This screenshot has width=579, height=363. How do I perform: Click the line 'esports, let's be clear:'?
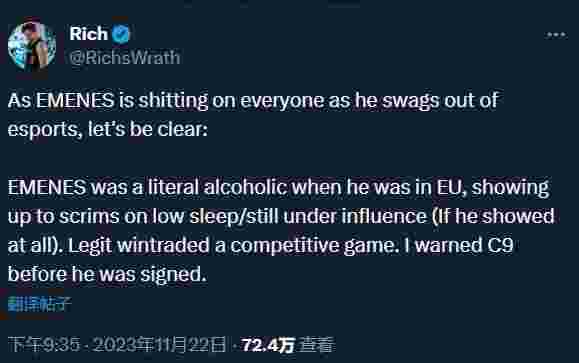click(x=108, y=129)
